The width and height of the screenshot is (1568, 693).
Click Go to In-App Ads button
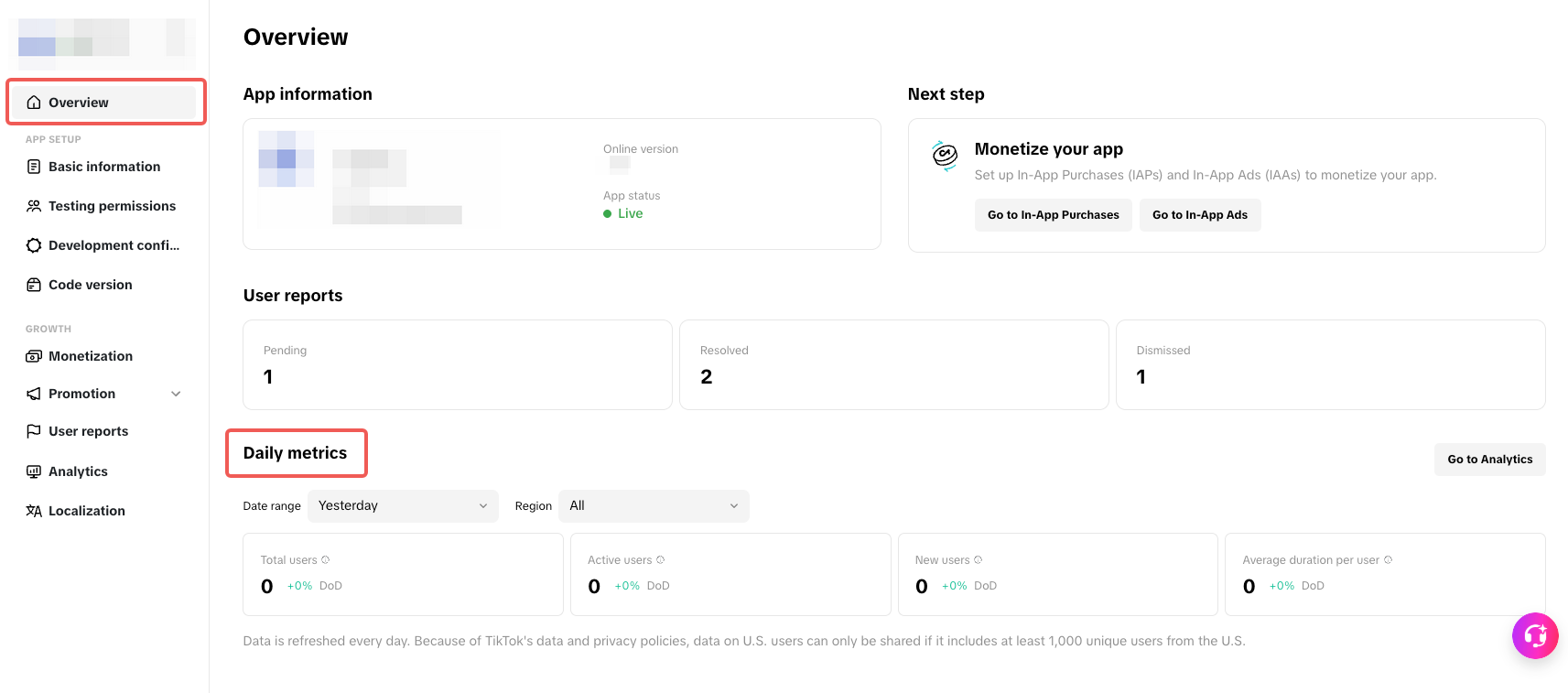pyautogui.click(x=1199, y=215)
